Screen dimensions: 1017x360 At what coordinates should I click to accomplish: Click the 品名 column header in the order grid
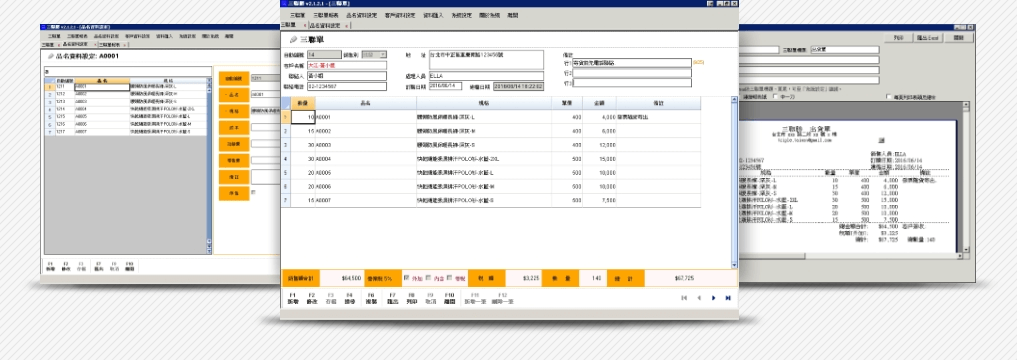[366, 103]
